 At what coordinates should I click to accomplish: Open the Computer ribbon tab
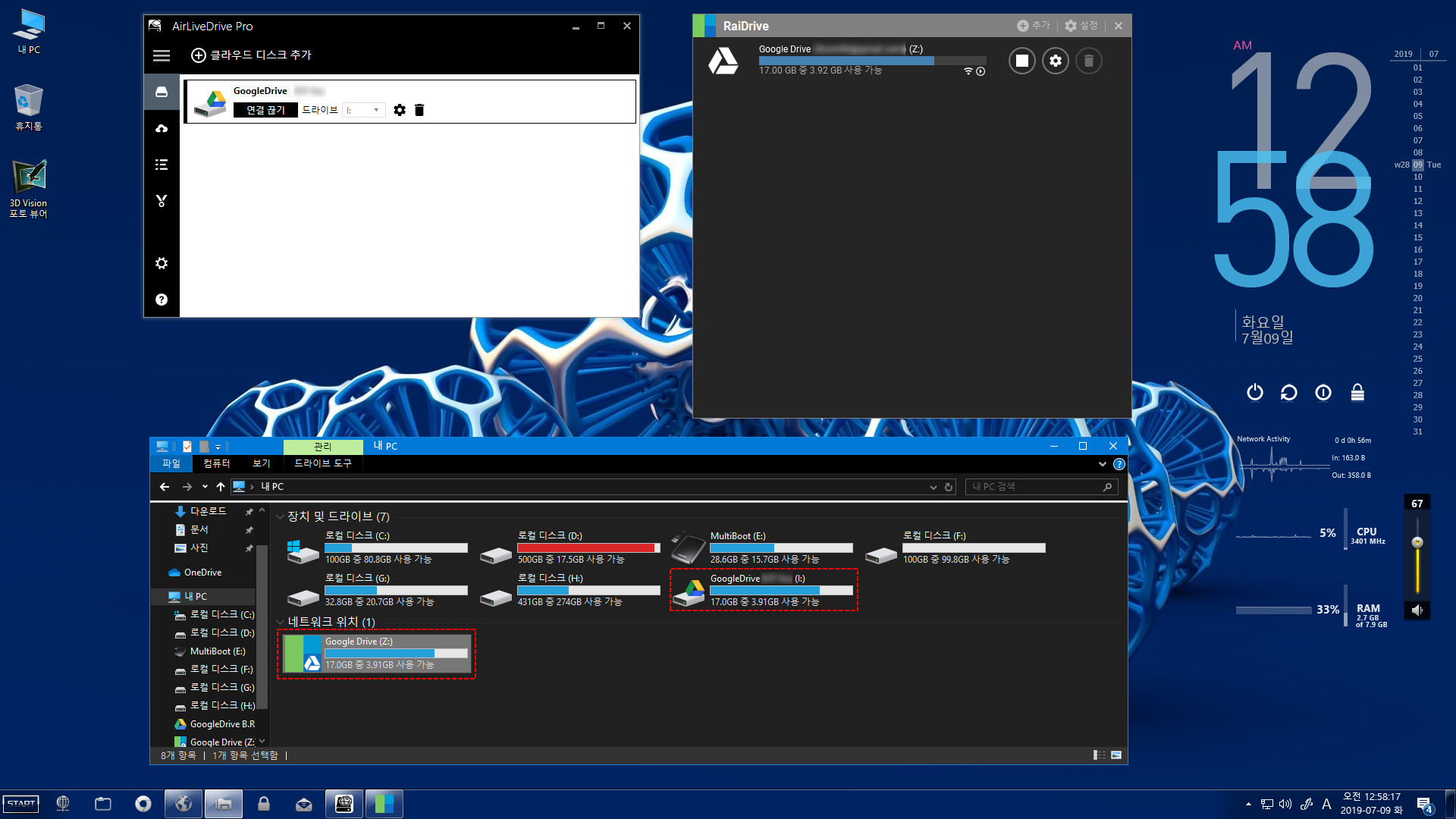217,463
